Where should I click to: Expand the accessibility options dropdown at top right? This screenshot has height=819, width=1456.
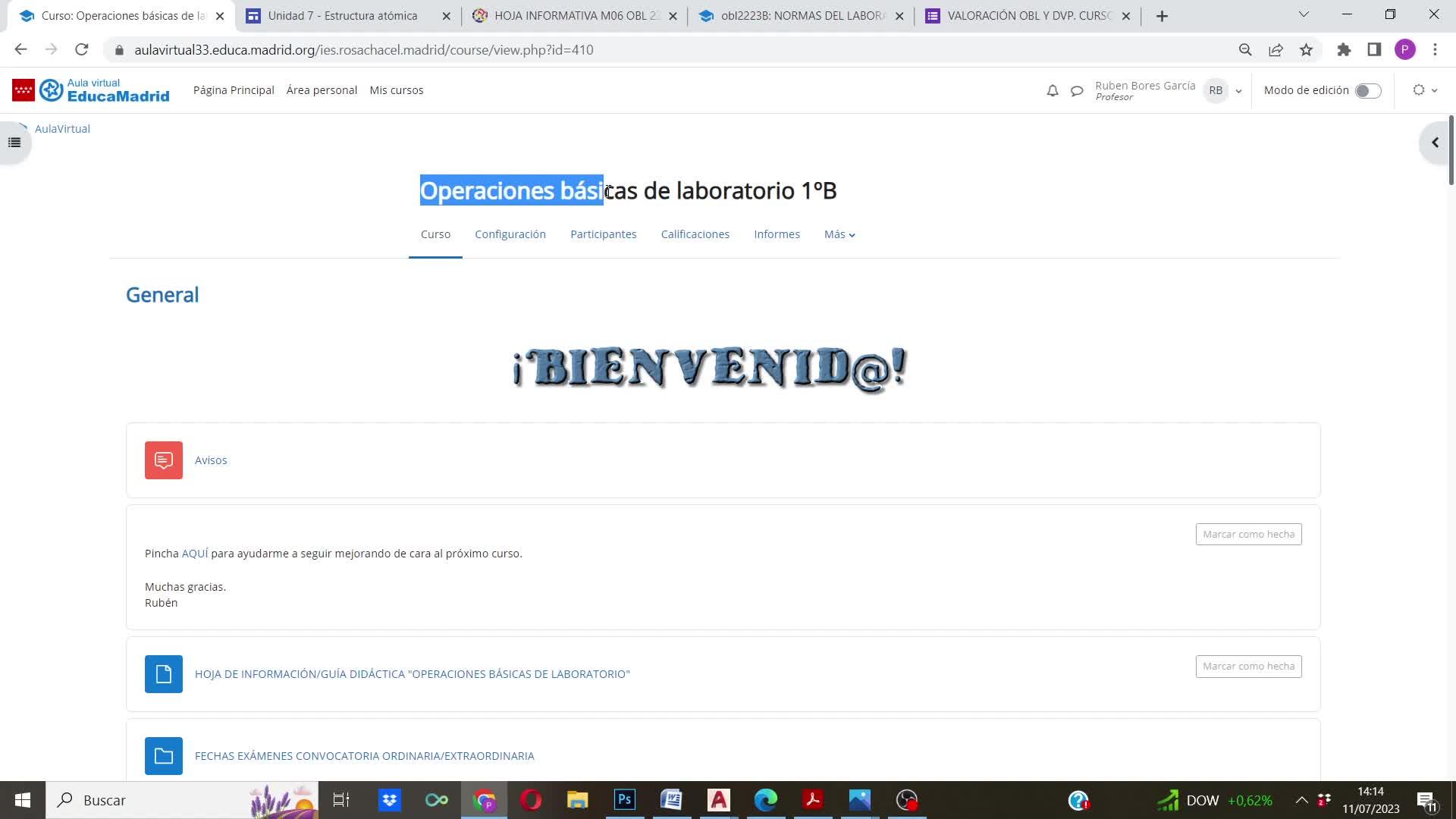(1425, 90)
